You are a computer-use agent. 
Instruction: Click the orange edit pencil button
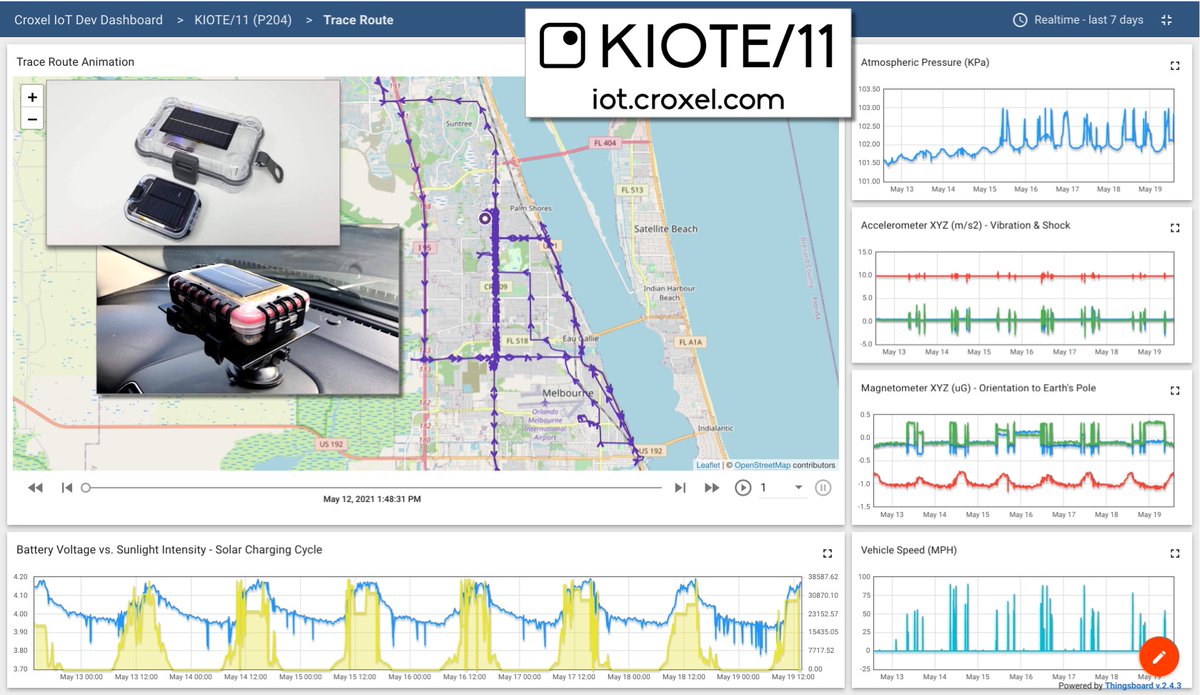tap(1159, 656)
